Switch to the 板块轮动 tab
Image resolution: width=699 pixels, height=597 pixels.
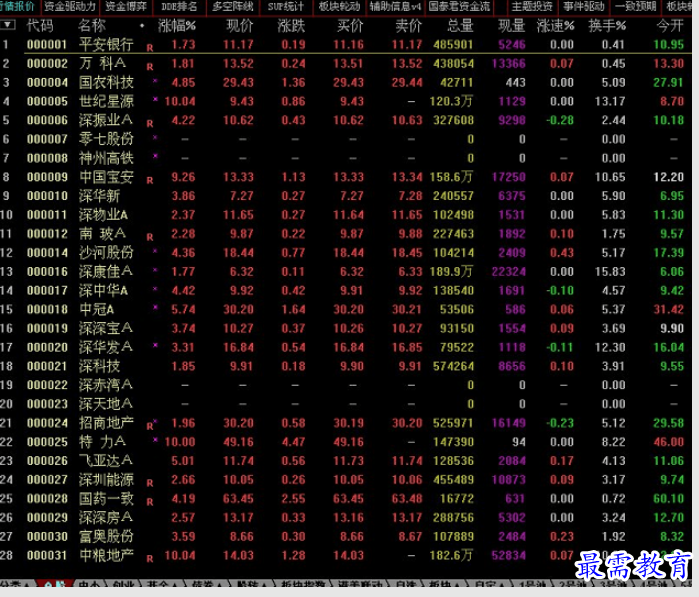[339, 7]
